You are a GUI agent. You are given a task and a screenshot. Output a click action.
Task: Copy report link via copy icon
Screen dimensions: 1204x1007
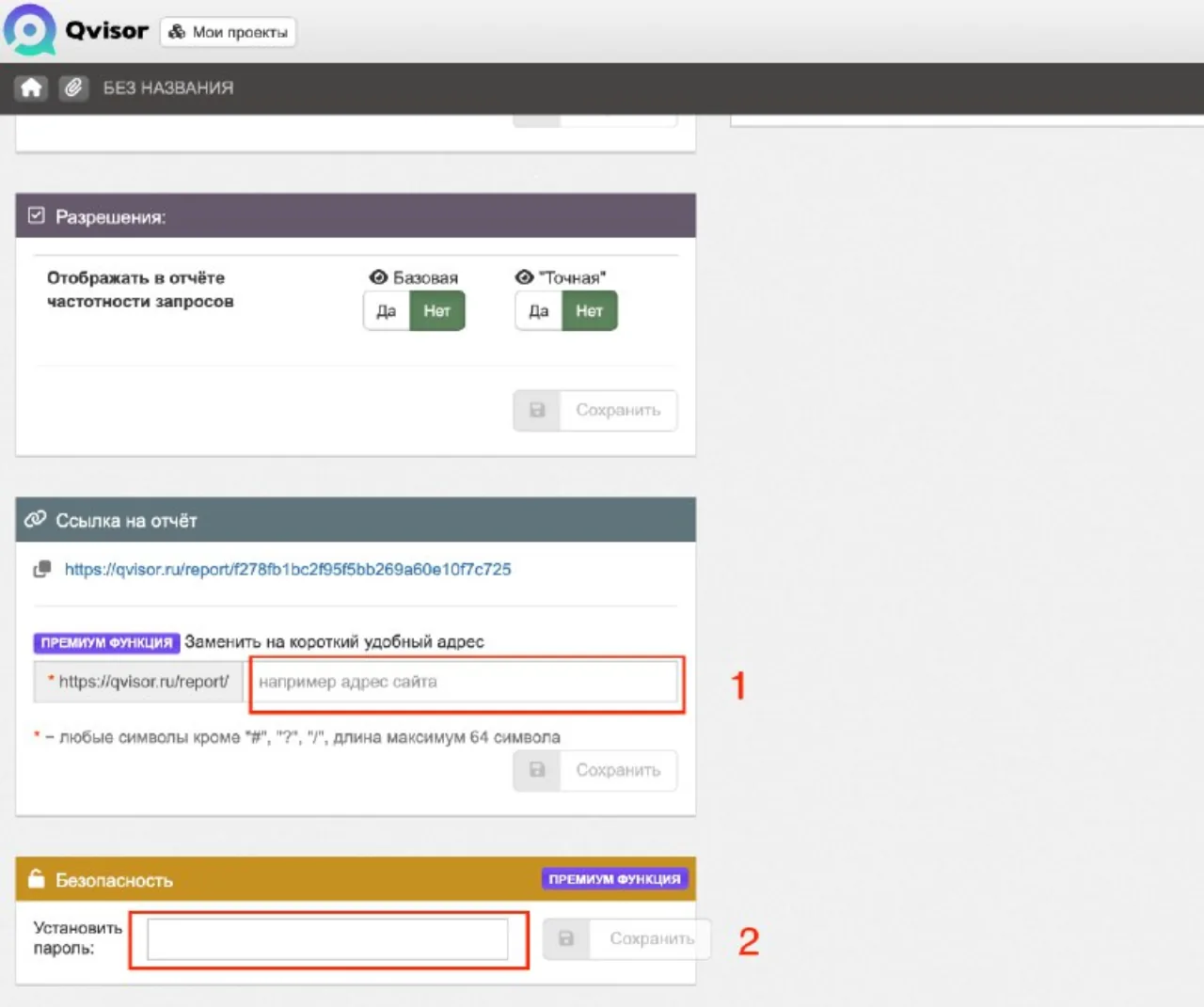[x=42, y=569]
